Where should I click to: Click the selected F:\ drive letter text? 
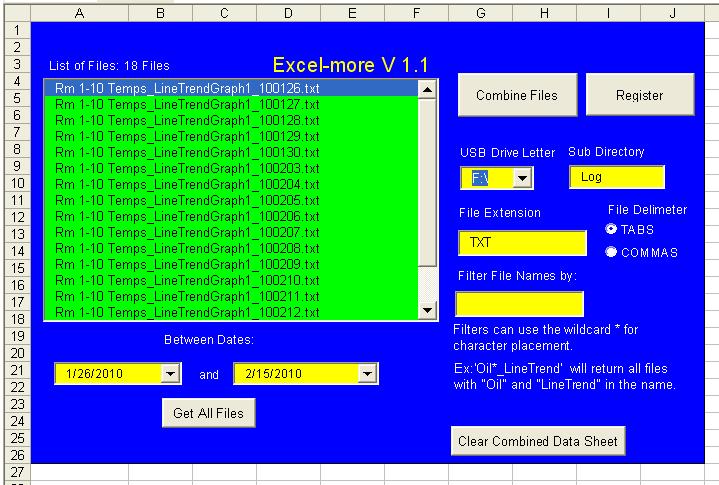tap(480, 178)
